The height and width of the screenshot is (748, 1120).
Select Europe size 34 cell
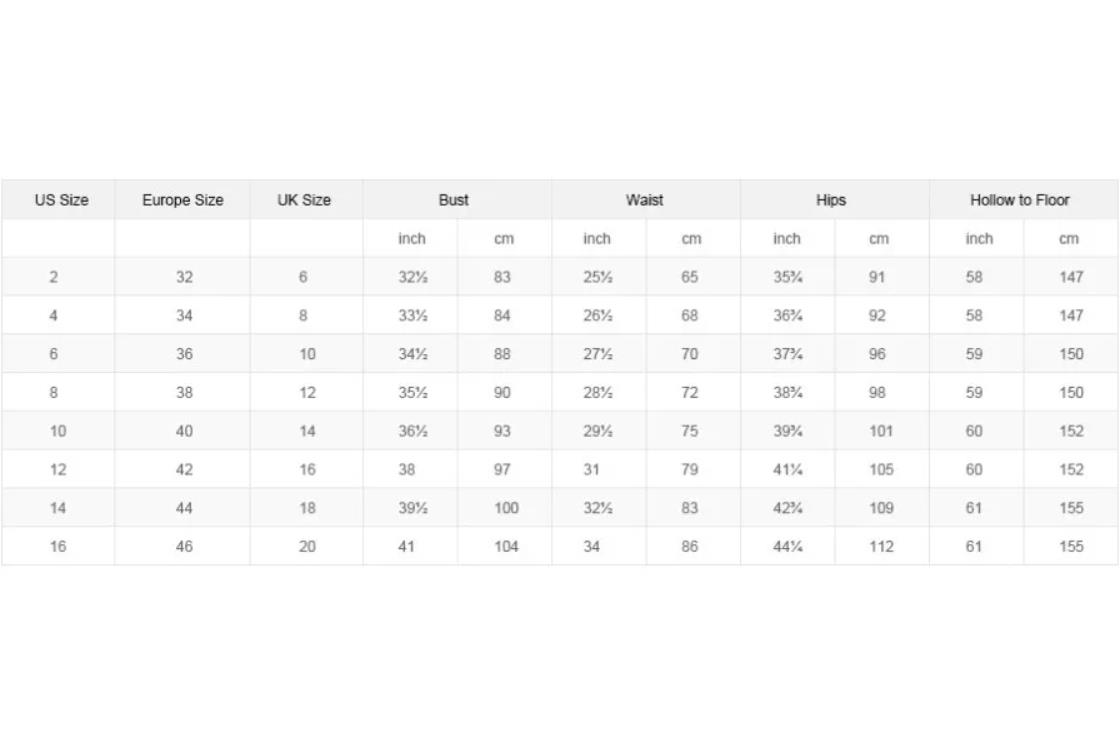coord(182,316)
